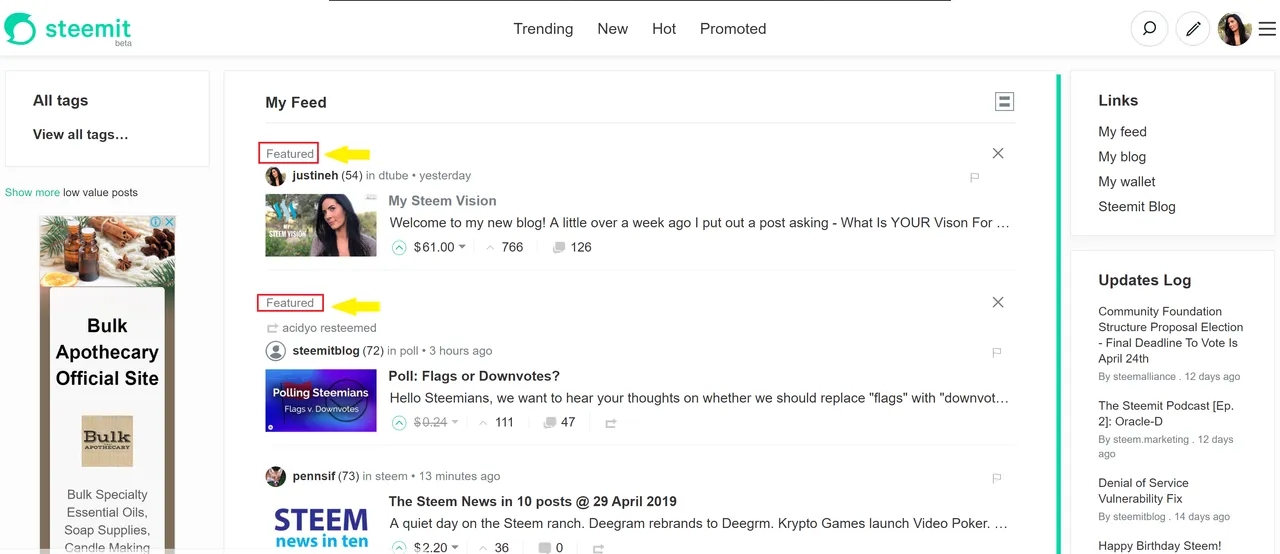Toggle the feed layout view icon
The image size is (1280, 554).
click(1004, 102)
